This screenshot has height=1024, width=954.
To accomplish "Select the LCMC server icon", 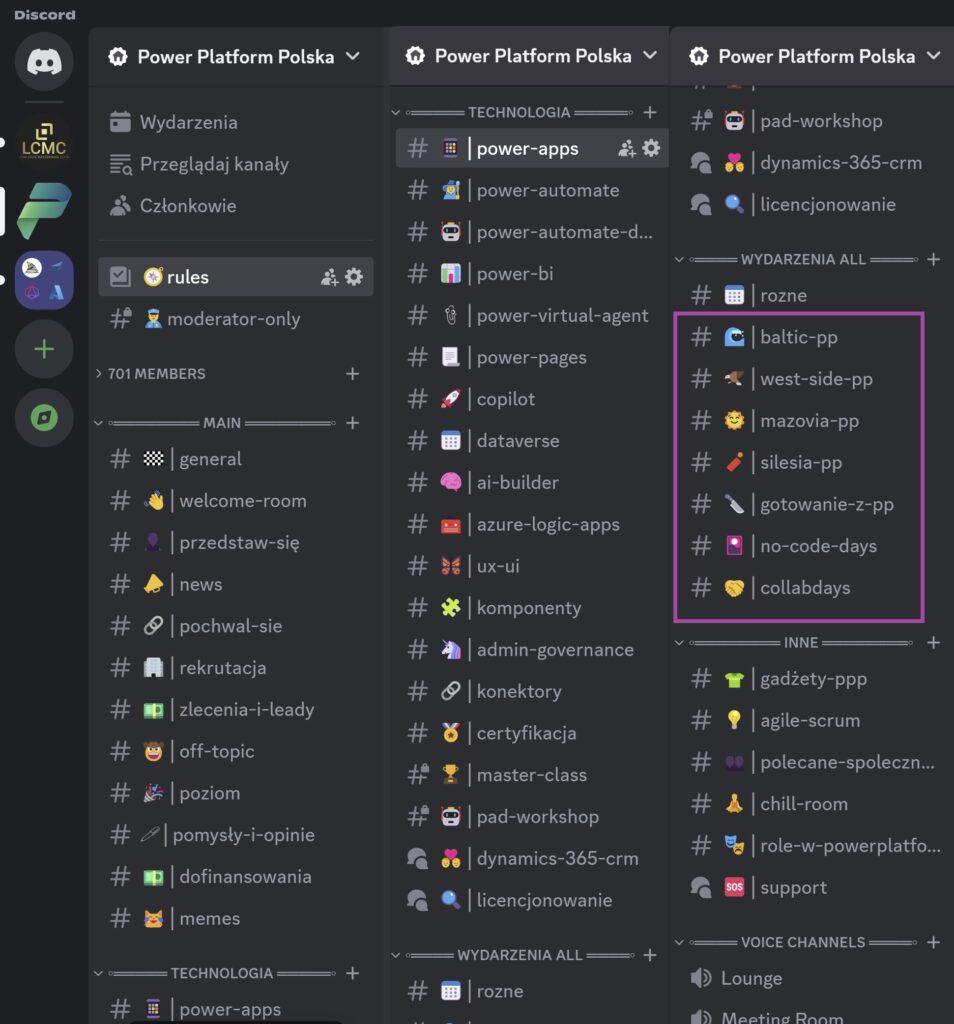I will pyautogui.click(x=44, y=140).
